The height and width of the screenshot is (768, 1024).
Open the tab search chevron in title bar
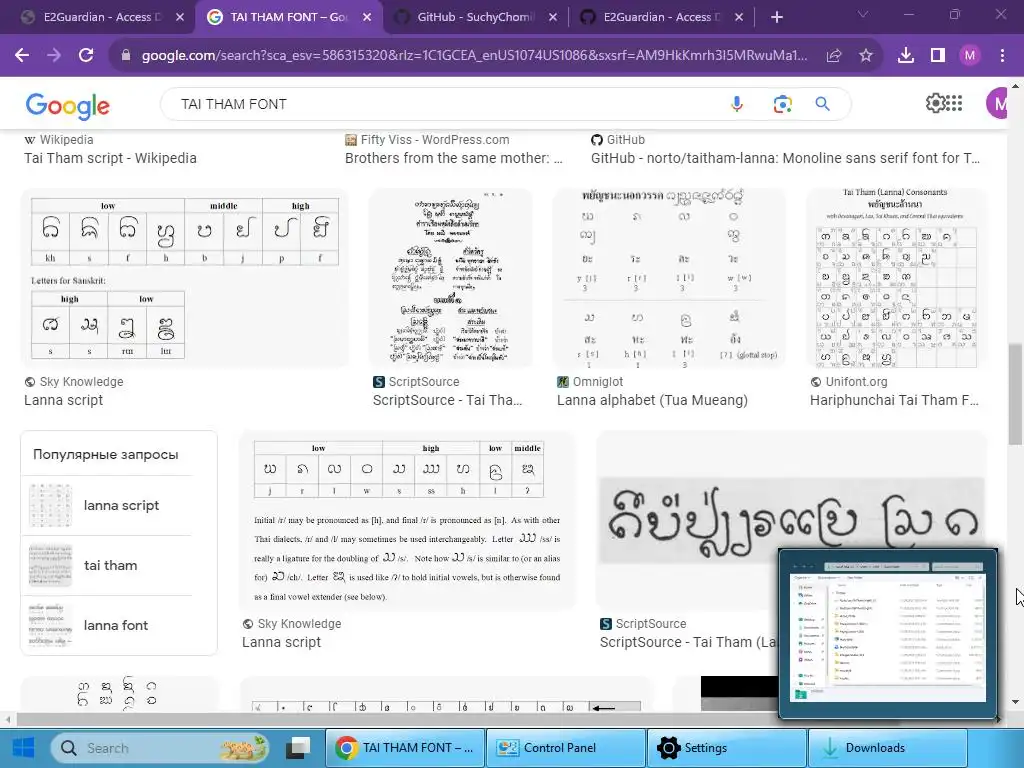pos(863,14)
